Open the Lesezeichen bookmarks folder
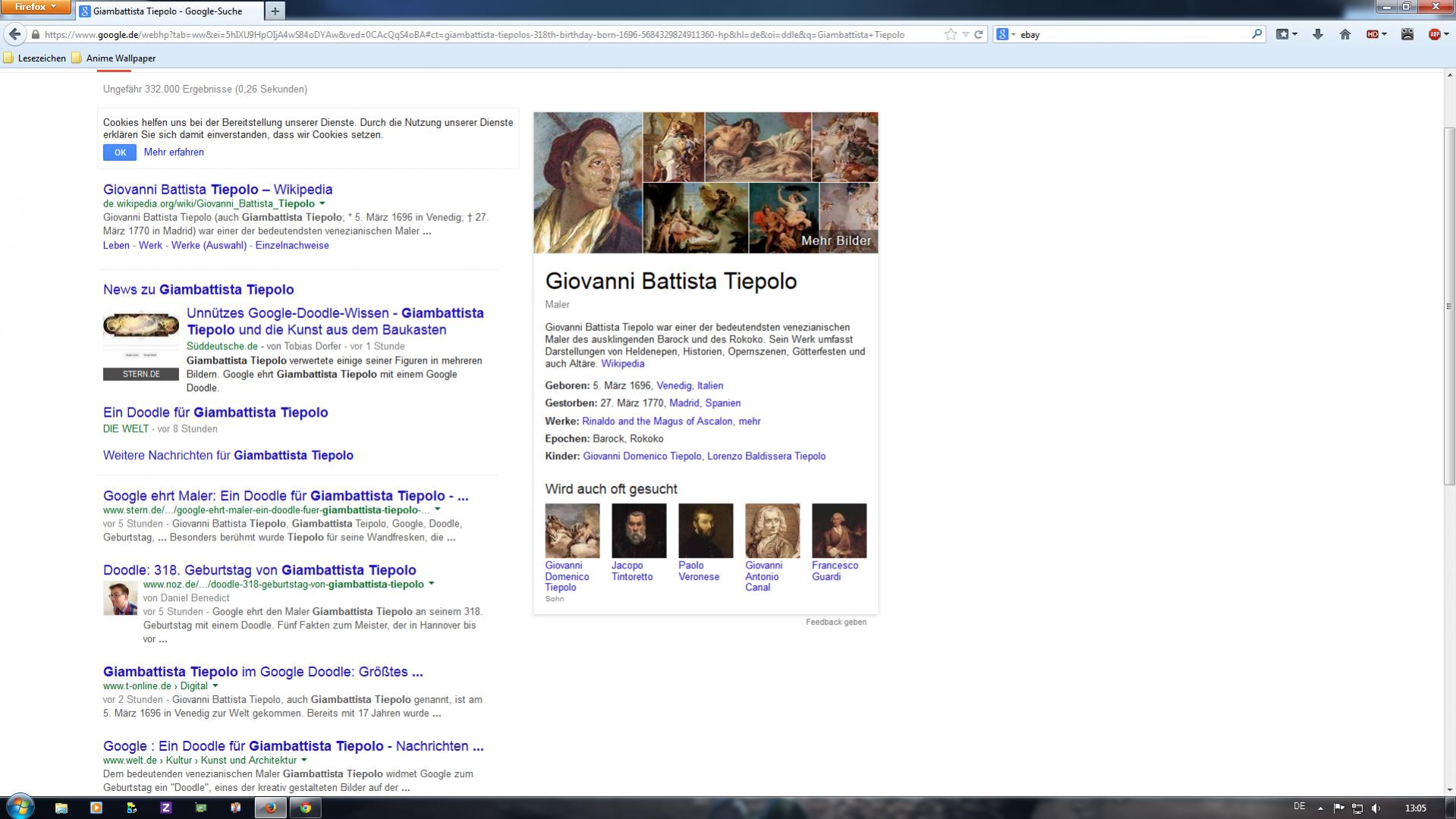 pos(35,58)
